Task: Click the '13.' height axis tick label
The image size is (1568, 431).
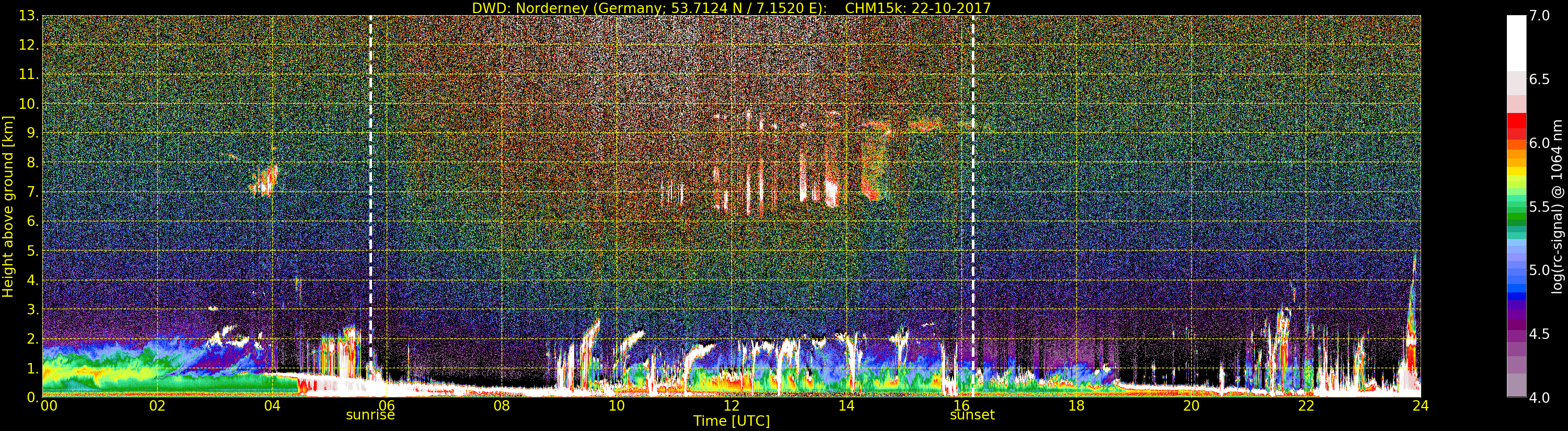Action: coord(29,16)
